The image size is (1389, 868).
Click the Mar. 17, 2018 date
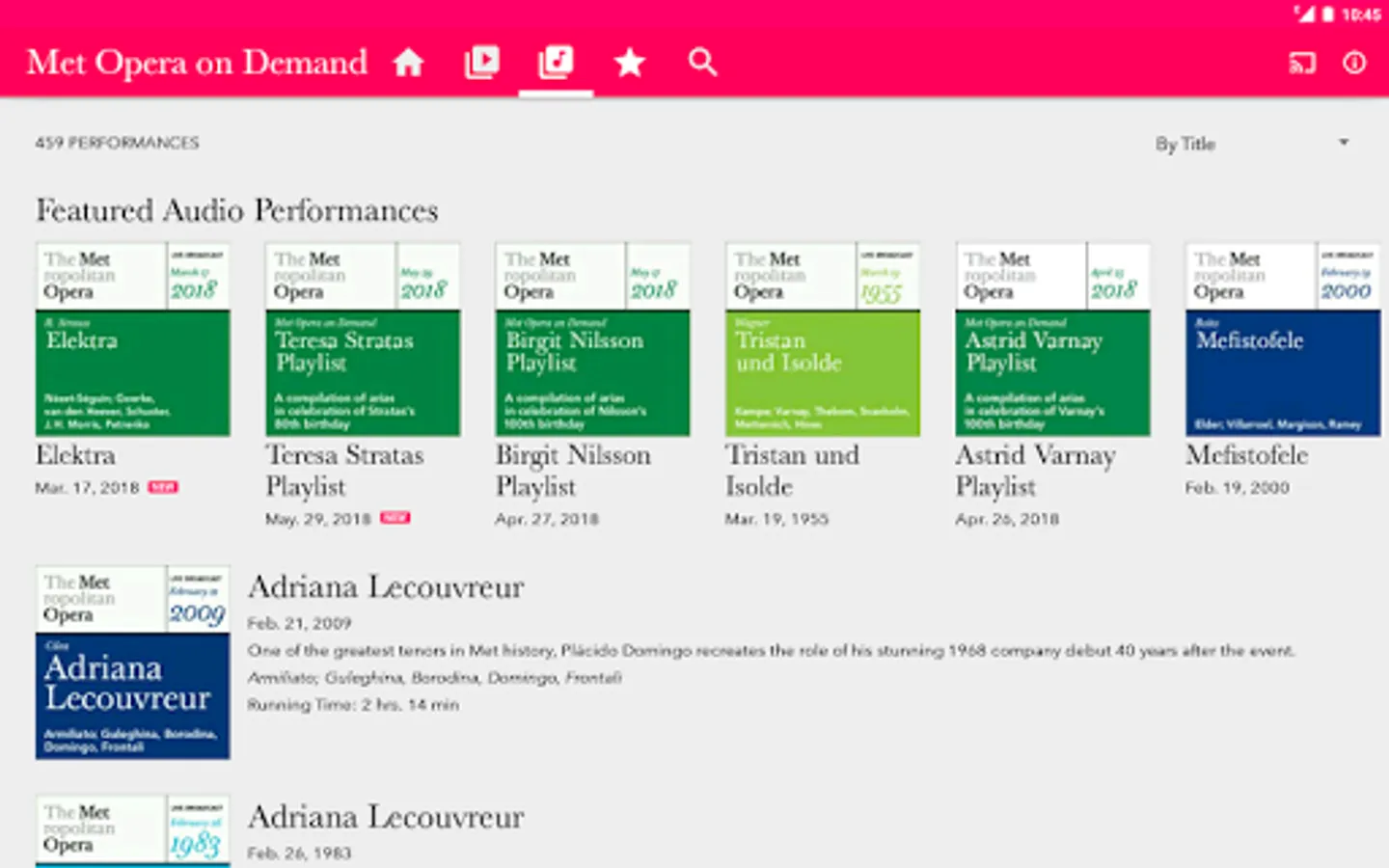click(x=87, y=488)
